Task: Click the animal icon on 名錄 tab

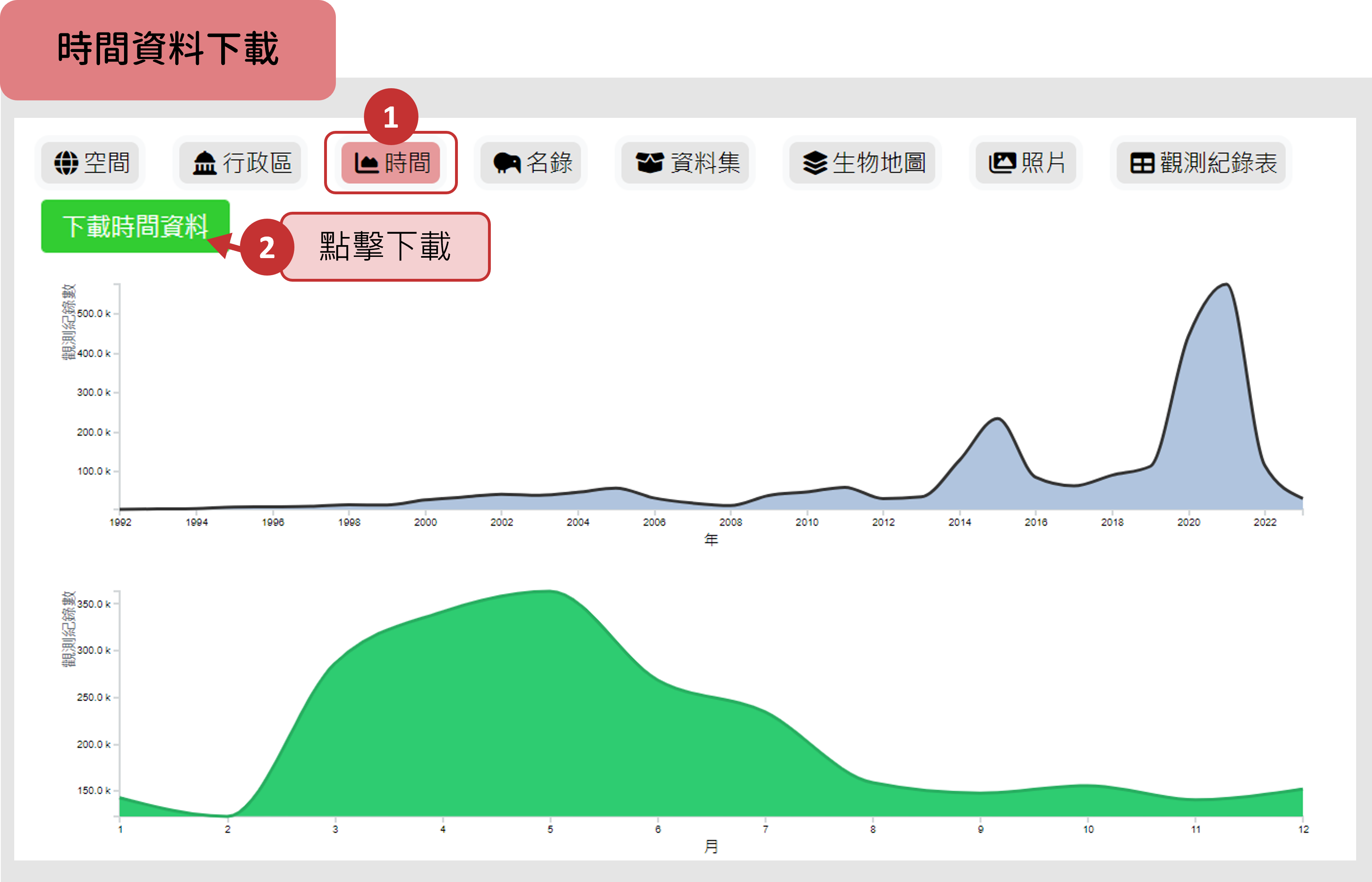Action: pyautogui.click(x=506, y=163)
